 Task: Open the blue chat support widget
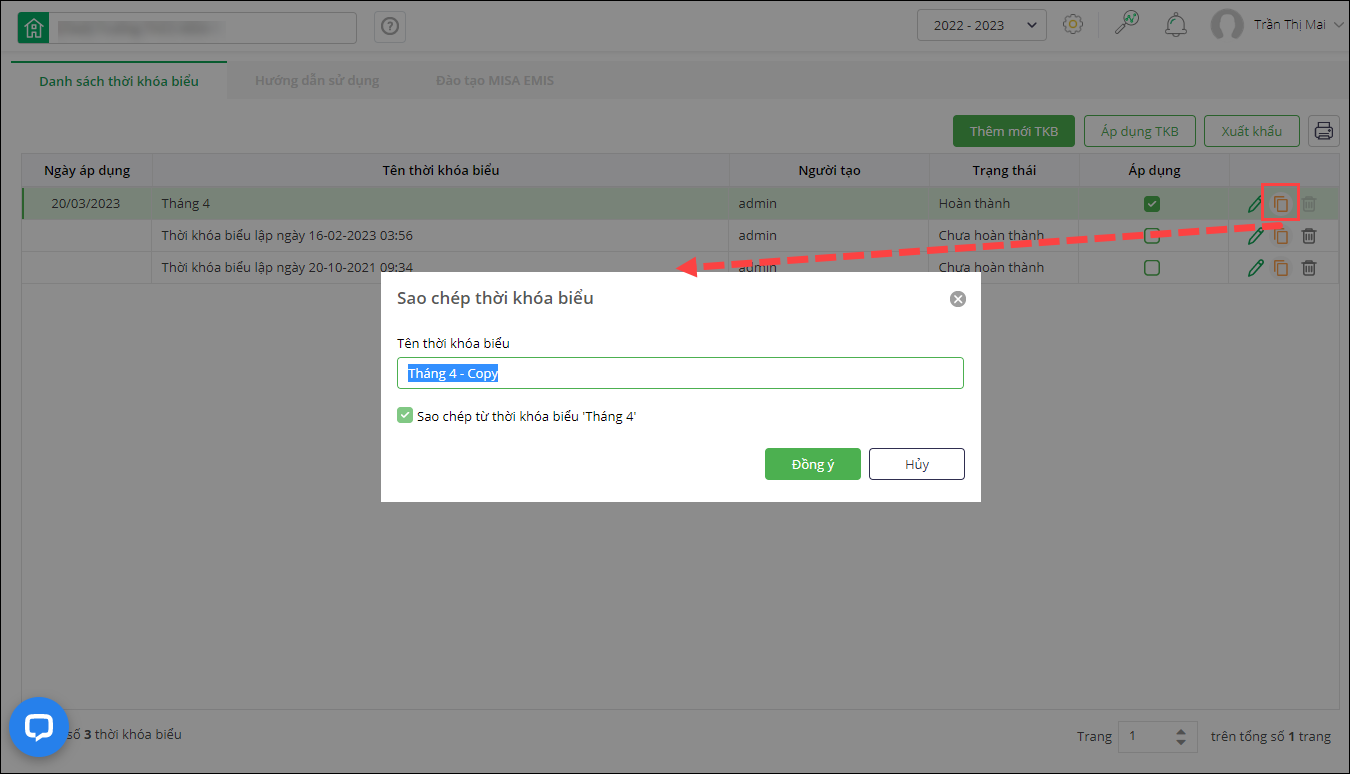[x=39, y=727]
